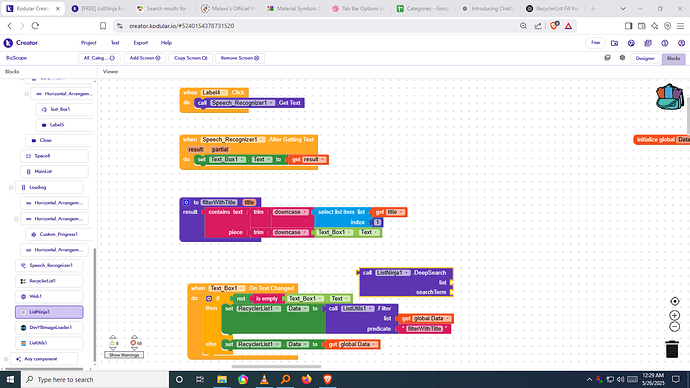
Task: Click the blocks panel vertical scrollbar
Action: point(95,304)
